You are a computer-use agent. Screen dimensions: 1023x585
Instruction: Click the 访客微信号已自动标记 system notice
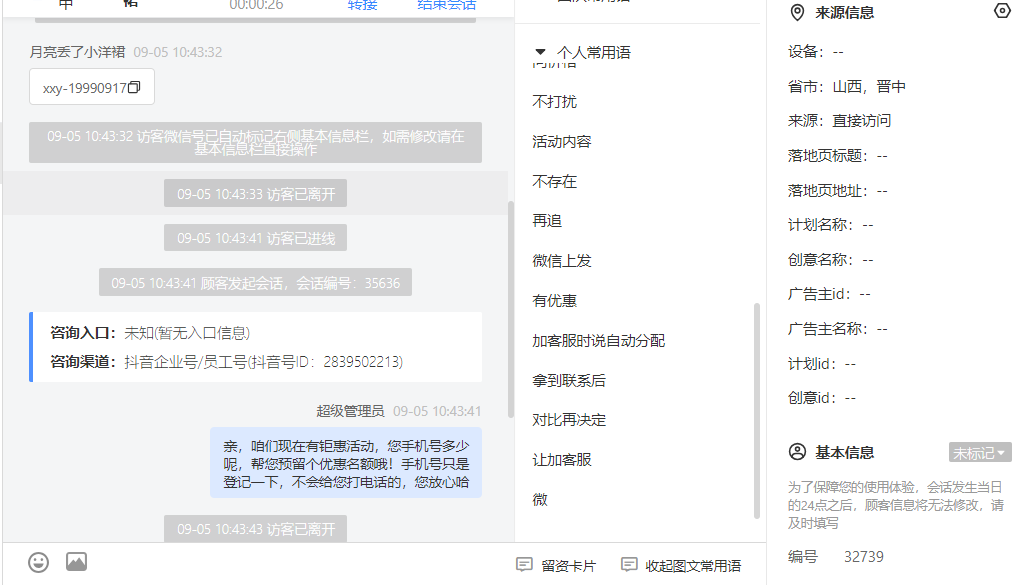255,142
